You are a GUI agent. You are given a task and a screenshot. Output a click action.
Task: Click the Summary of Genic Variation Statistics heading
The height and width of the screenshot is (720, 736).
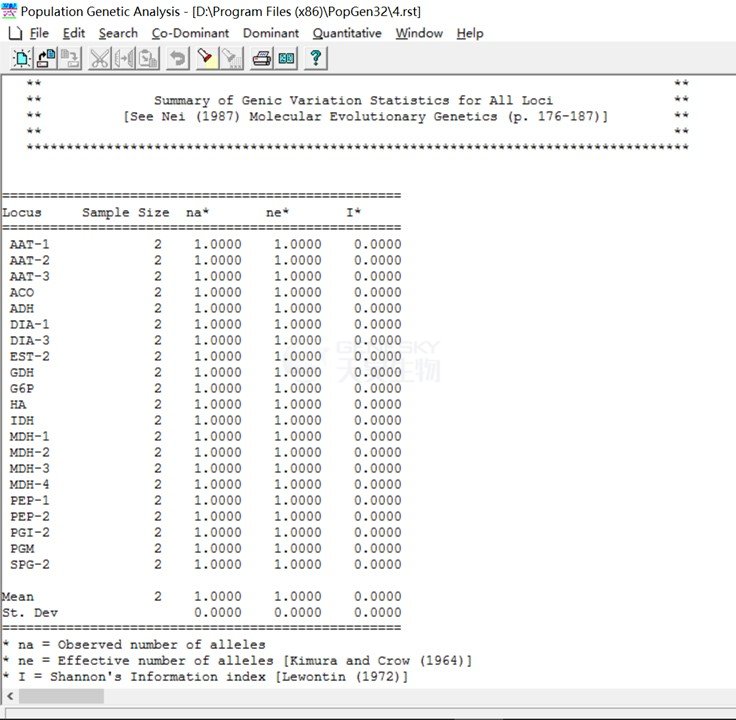tap(353, 100)
